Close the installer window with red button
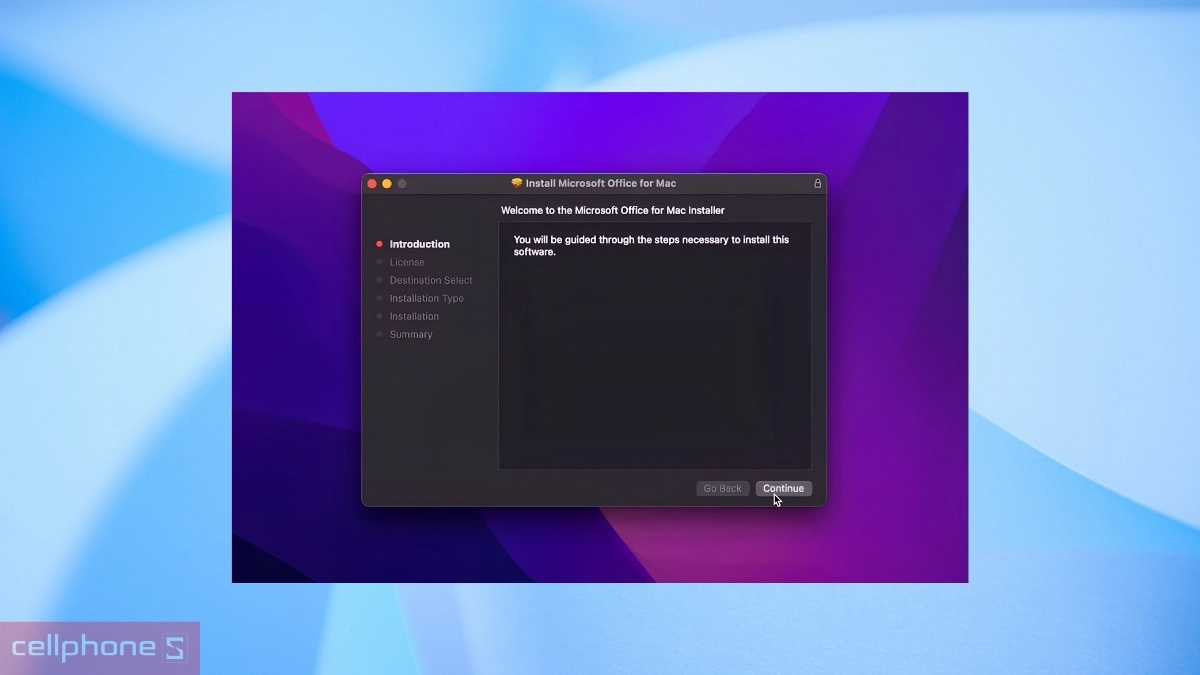Viewport: 1200px width, 675px height. pos(372,184)
